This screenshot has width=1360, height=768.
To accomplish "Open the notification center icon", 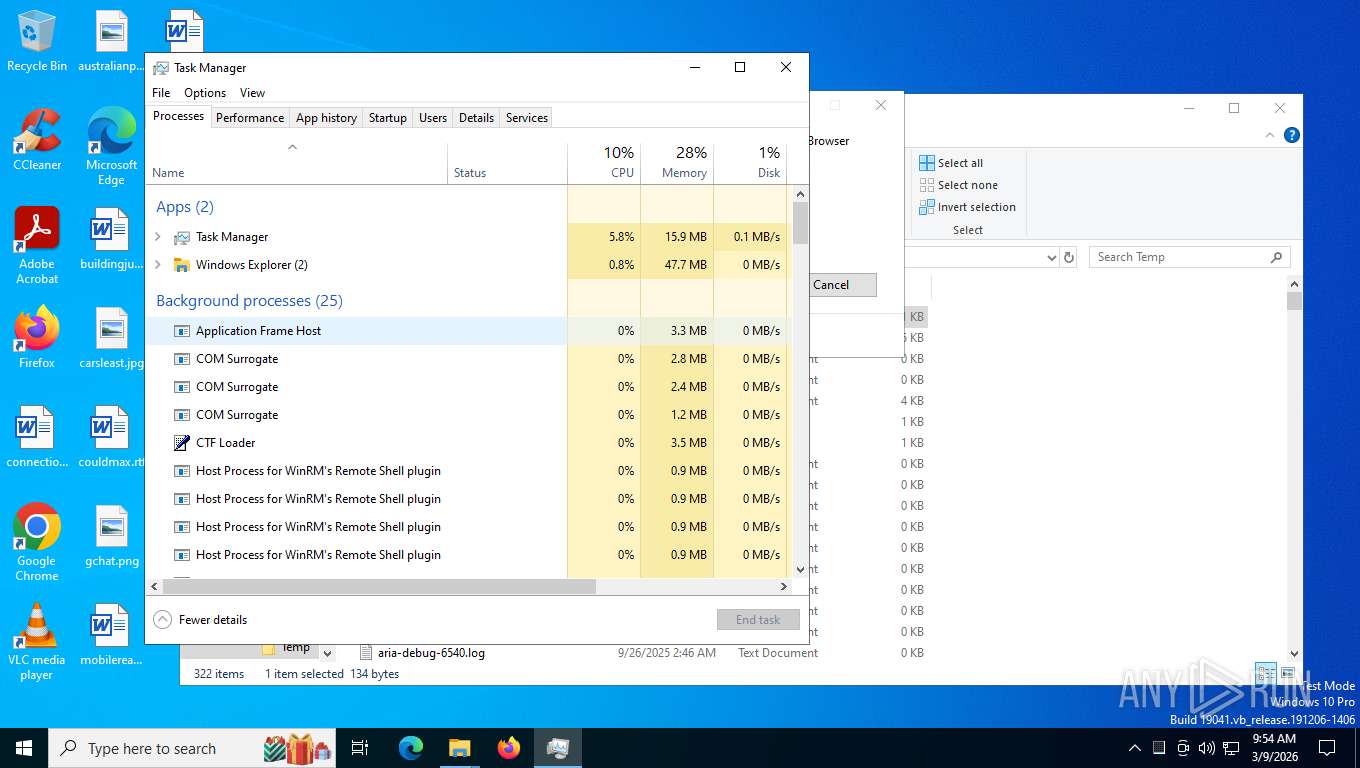I will pos(1327,748).
